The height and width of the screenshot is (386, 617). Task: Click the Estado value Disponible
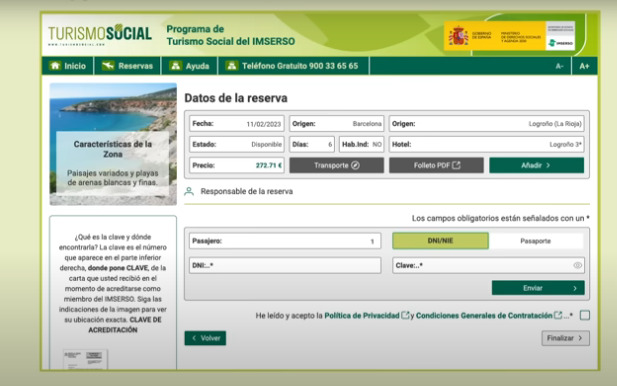coord(266,144)
